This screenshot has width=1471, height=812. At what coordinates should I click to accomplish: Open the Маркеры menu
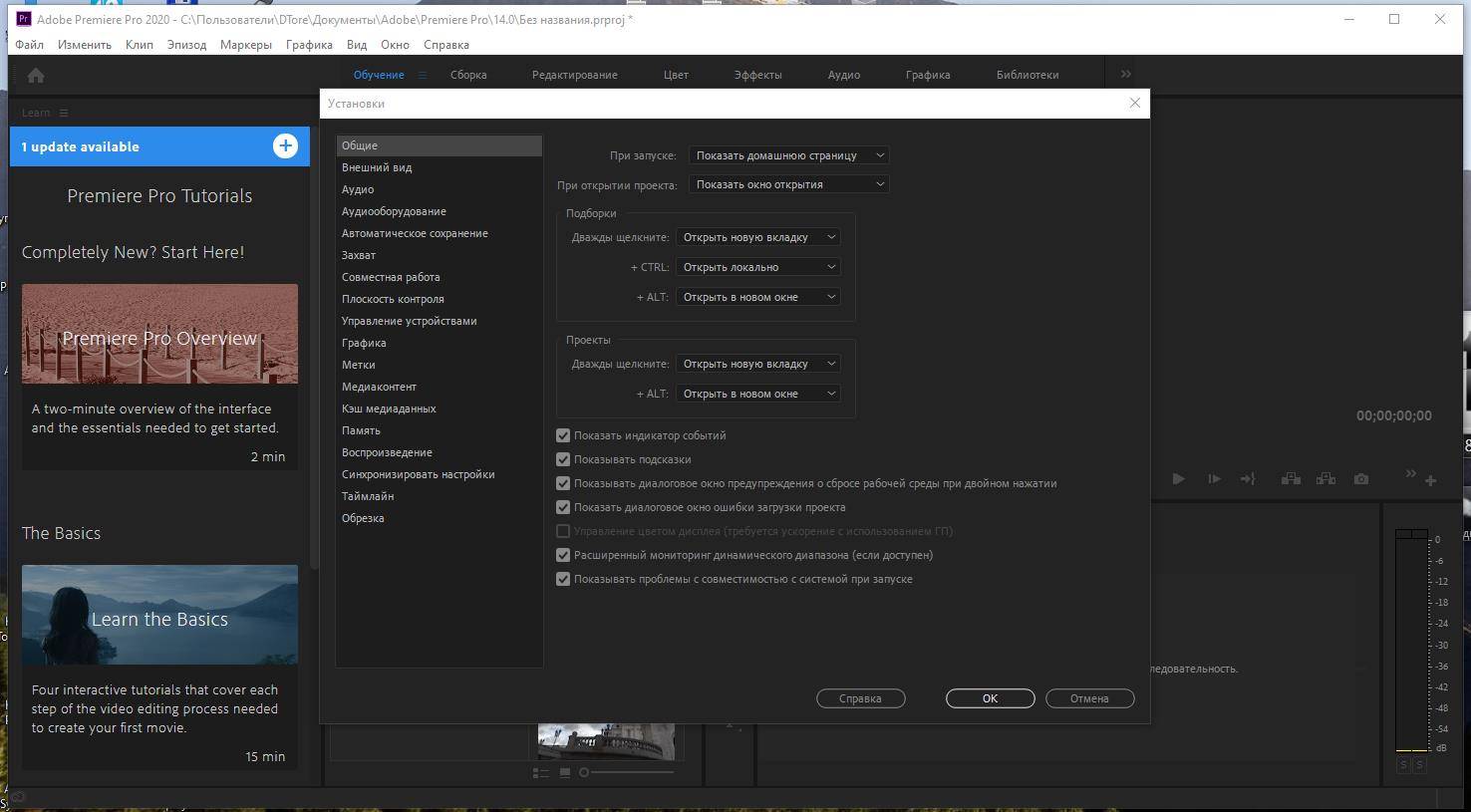pyautogui.click(x=245, y=45)
